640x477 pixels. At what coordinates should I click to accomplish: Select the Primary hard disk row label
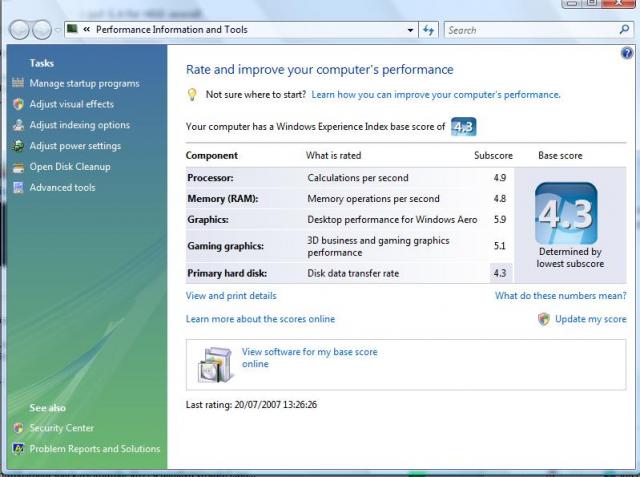point(227,273)
